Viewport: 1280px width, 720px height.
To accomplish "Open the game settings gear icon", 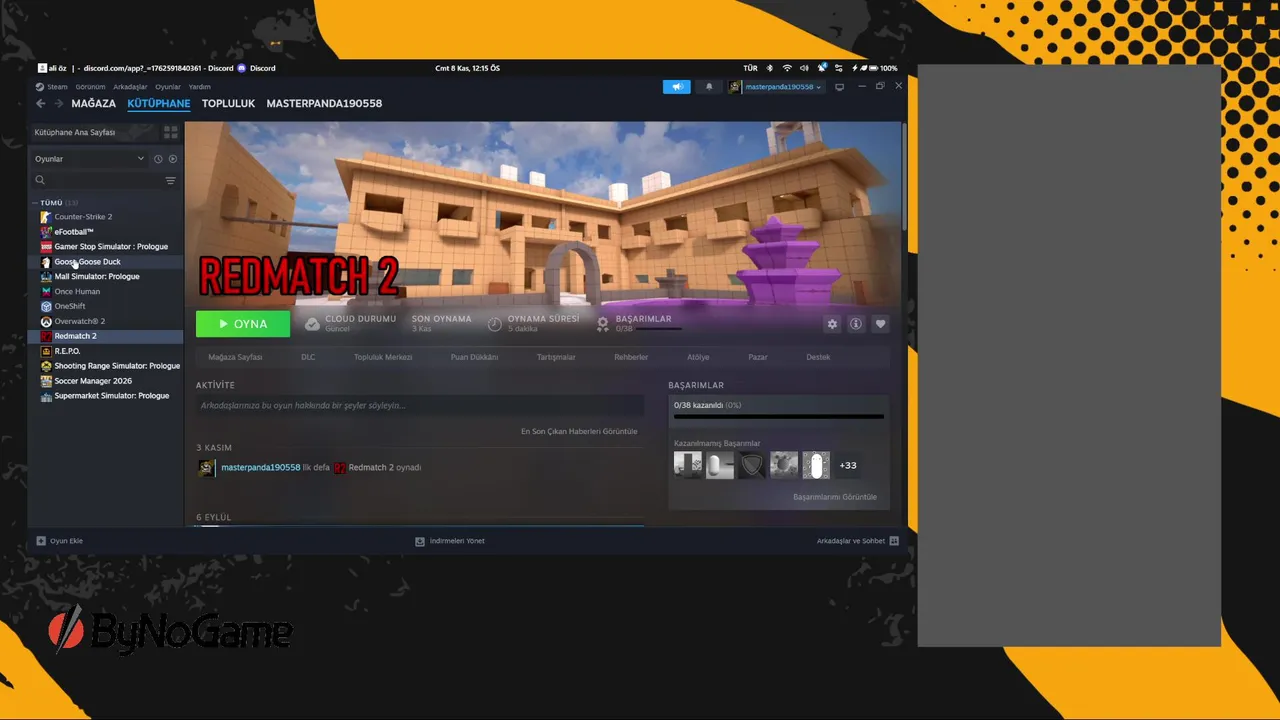I will [832, 324].
